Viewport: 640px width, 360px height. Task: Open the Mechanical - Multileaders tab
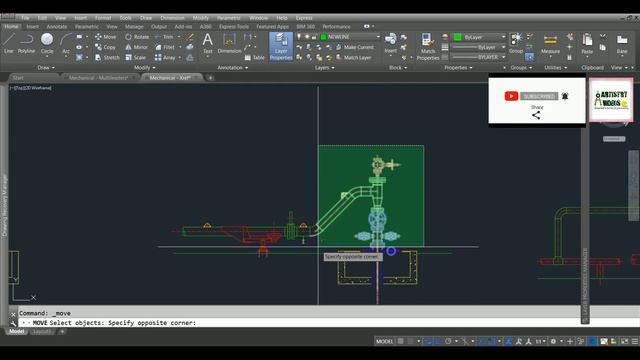[x=98, y=78]
